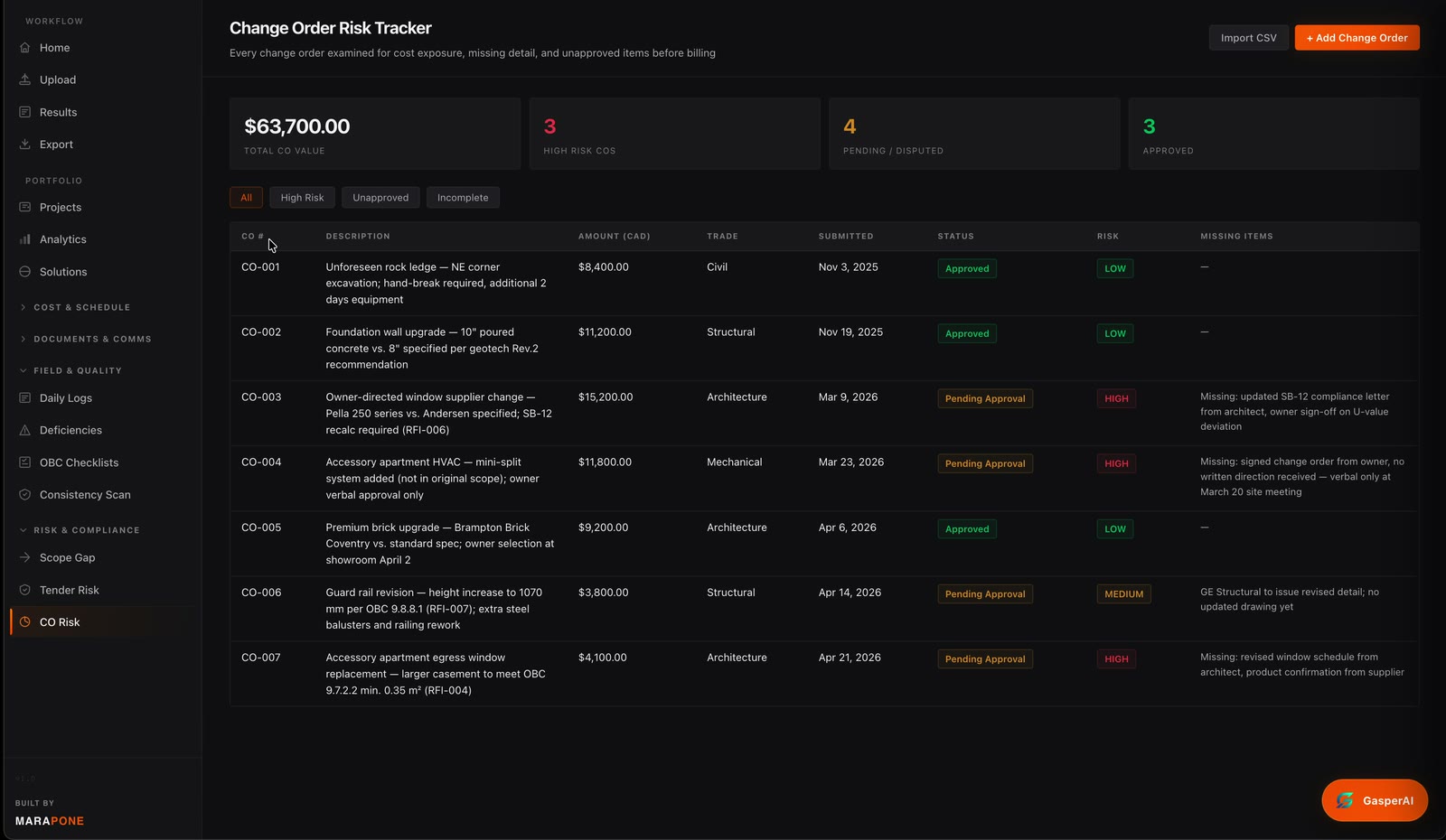The image size is (1446, 840).
Task: Click the Guard rail revision description
Action: [435, 609]
